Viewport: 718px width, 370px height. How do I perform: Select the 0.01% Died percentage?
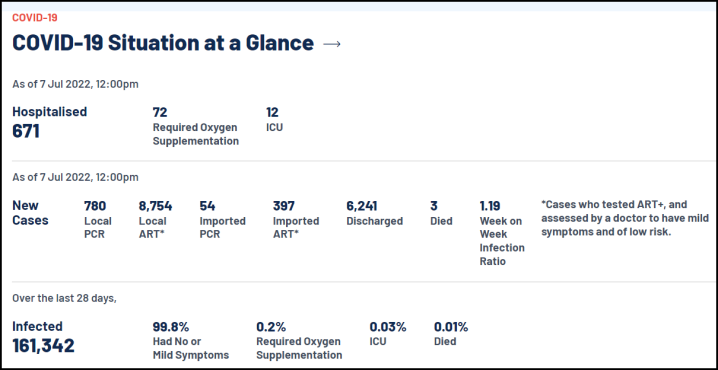coord(451,334)
